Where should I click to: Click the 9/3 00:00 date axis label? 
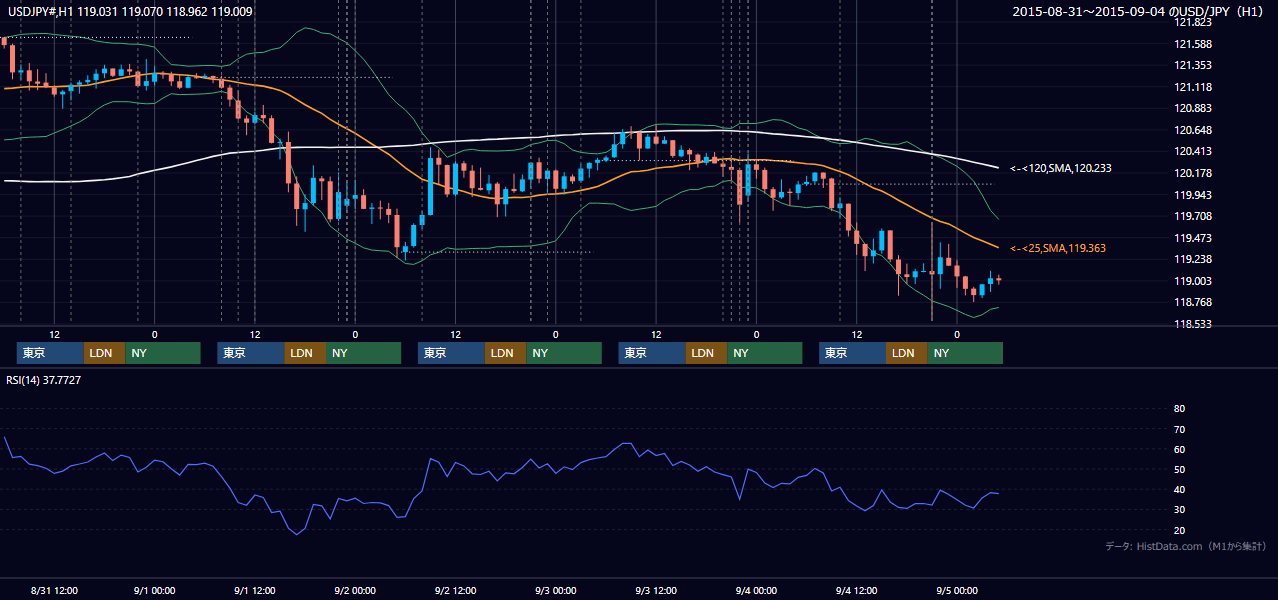tap(555, 590)
